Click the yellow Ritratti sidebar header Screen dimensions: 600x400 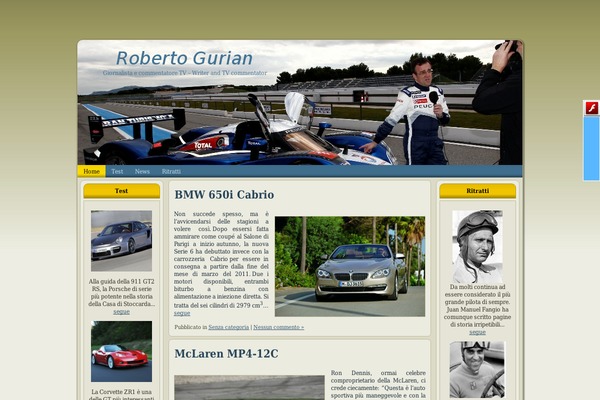[478, 191]
